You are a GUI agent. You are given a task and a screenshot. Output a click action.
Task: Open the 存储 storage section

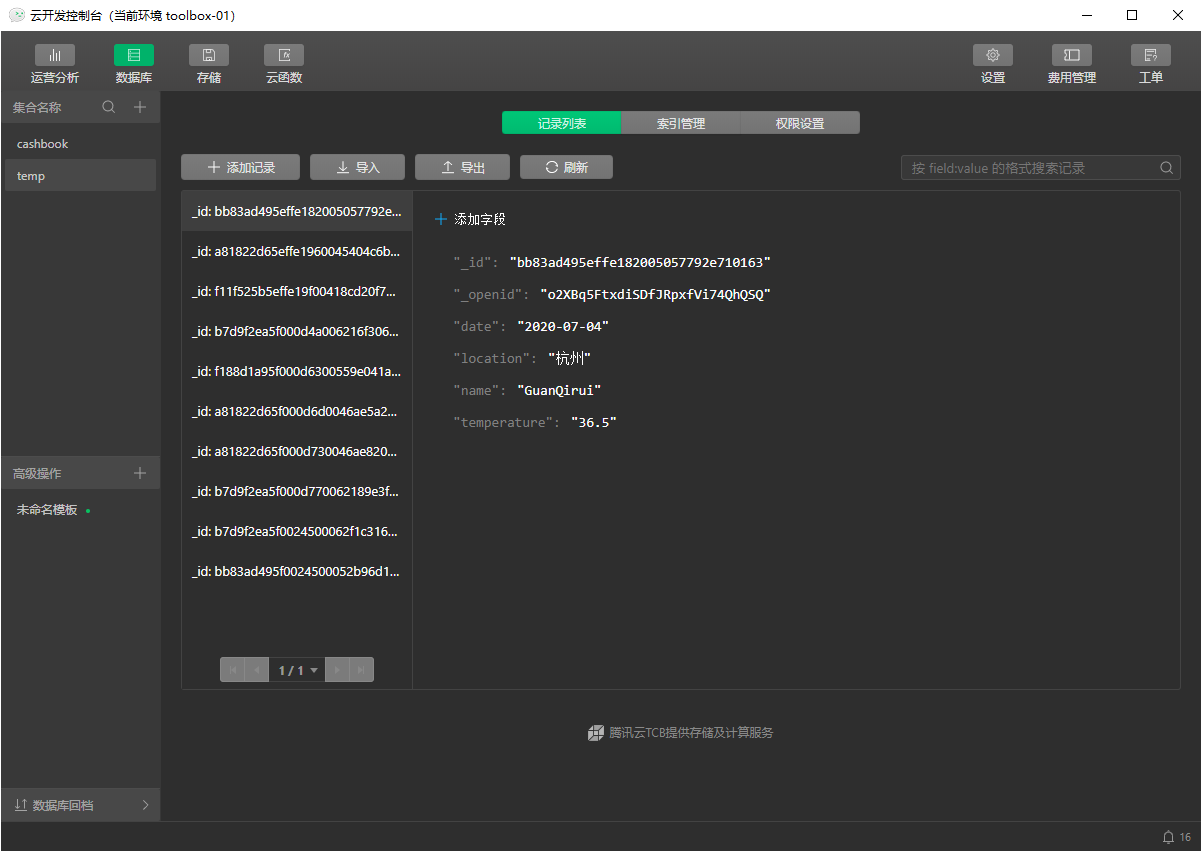click(x=209, y=64)
